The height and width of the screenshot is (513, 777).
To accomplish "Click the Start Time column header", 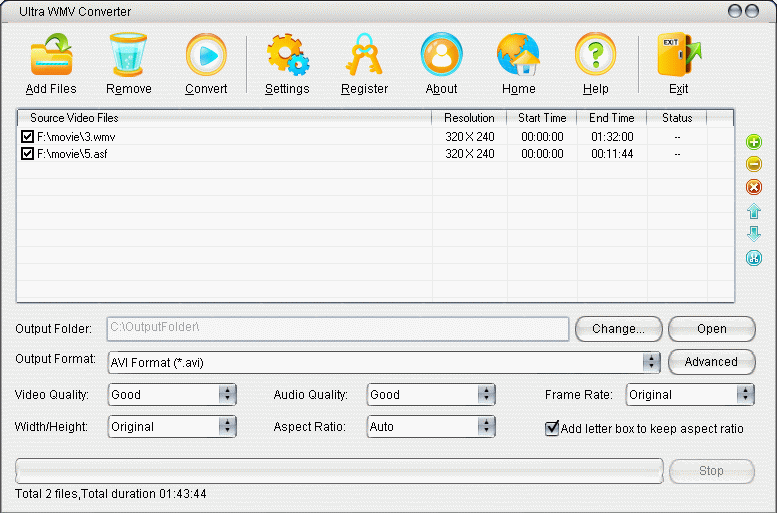I will pyautogui.click(x=542, y=118).
